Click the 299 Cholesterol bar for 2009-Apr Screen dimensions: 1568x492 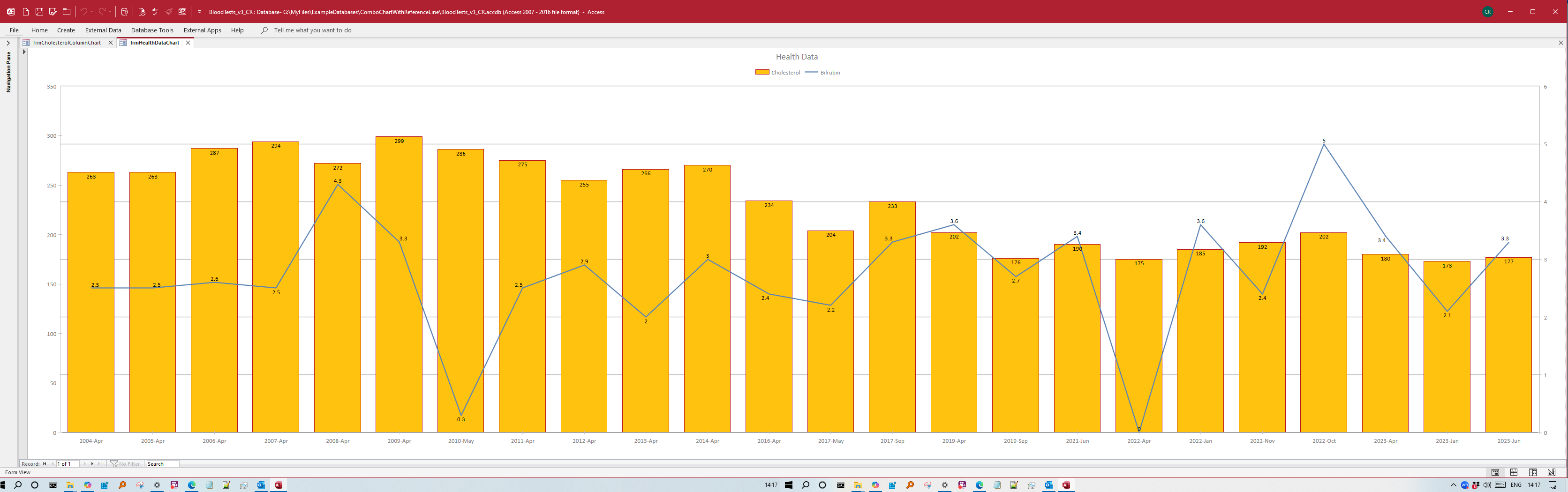pos(399,284)
